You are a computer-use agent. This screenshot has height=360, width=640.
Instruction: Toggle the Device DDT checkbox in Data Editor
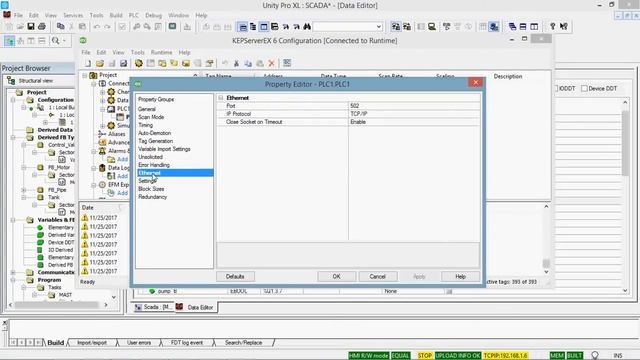coord(584,88)
